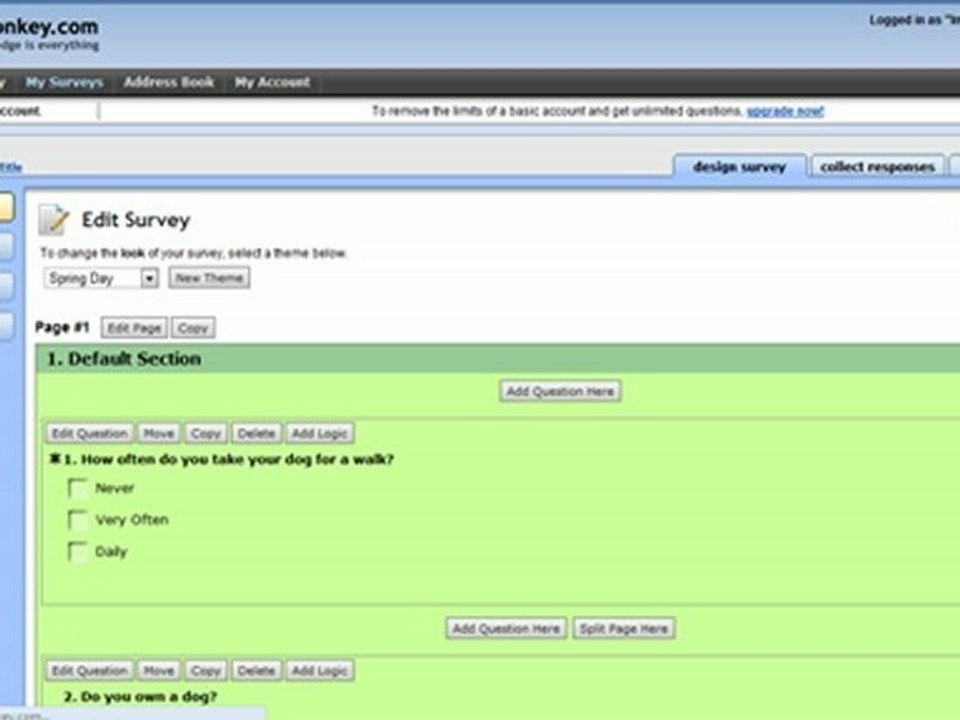Switch to the design survey tab
The height and width of the screenshot is (720, 960).
pos(739,167)
